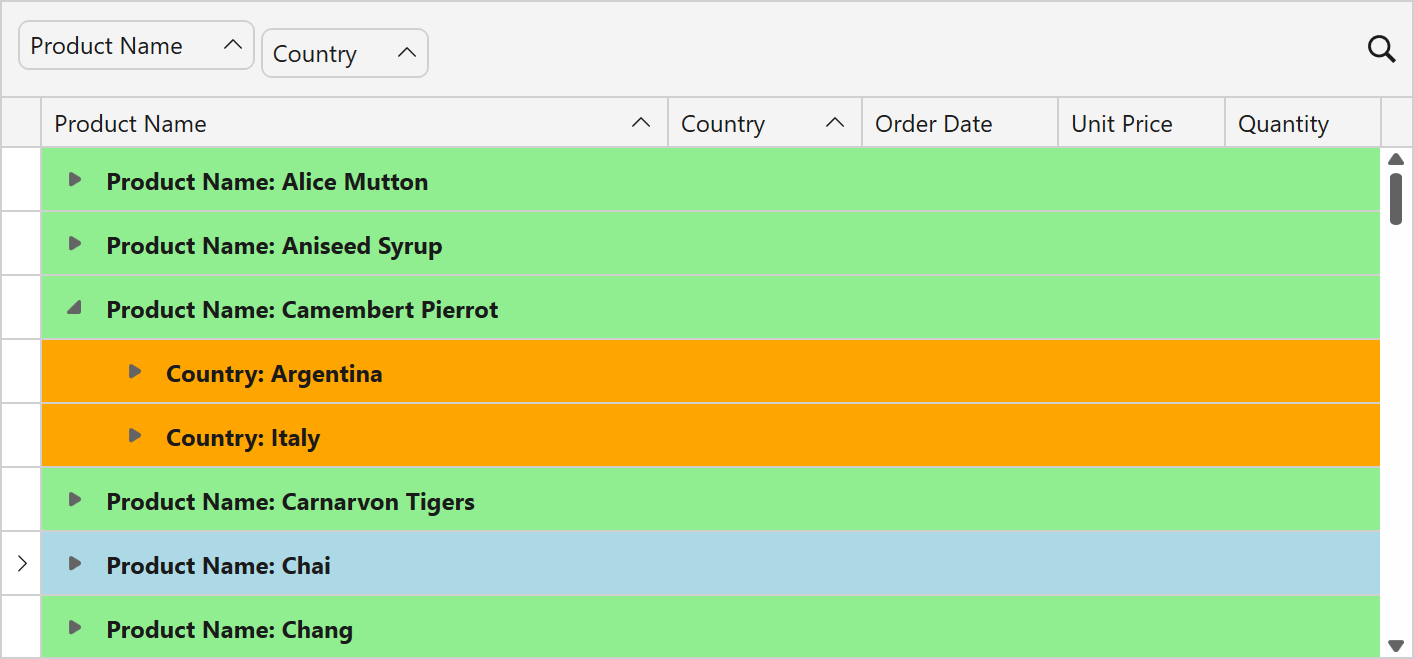This screenshot has height=659, width=1414.
Task: Click sort arrow in Country column header
Action: click(835, 123)
